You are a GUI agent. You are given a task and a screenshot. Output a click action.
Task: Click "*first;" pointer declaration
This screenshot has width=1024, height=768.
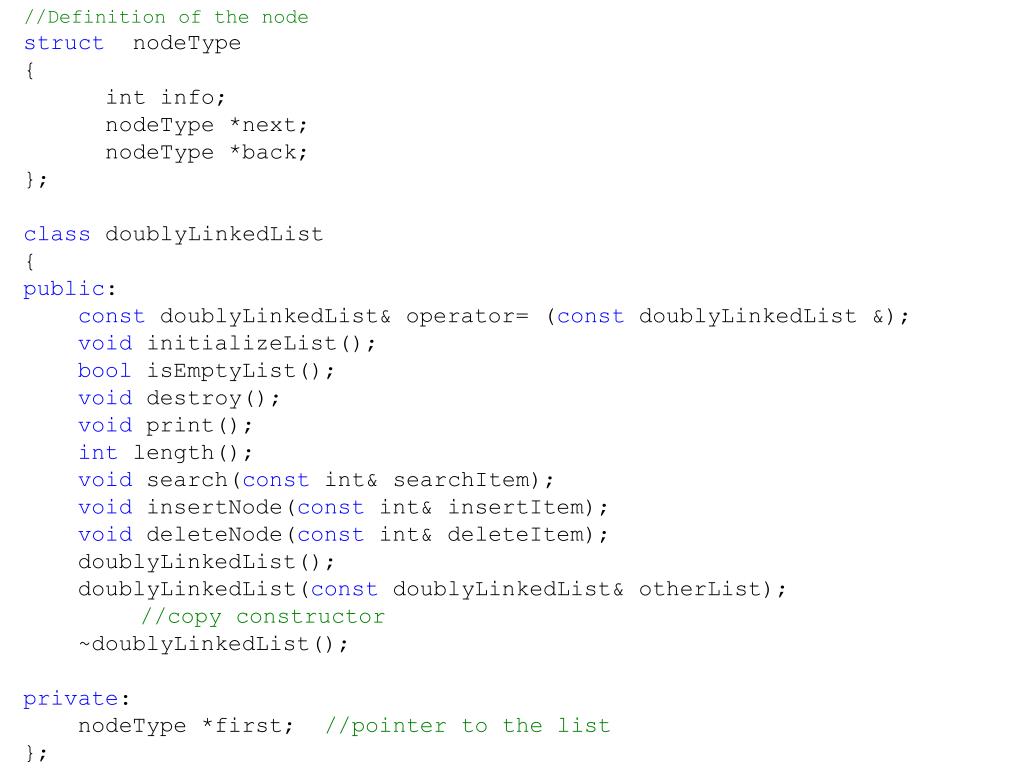[x=248, y=726]
